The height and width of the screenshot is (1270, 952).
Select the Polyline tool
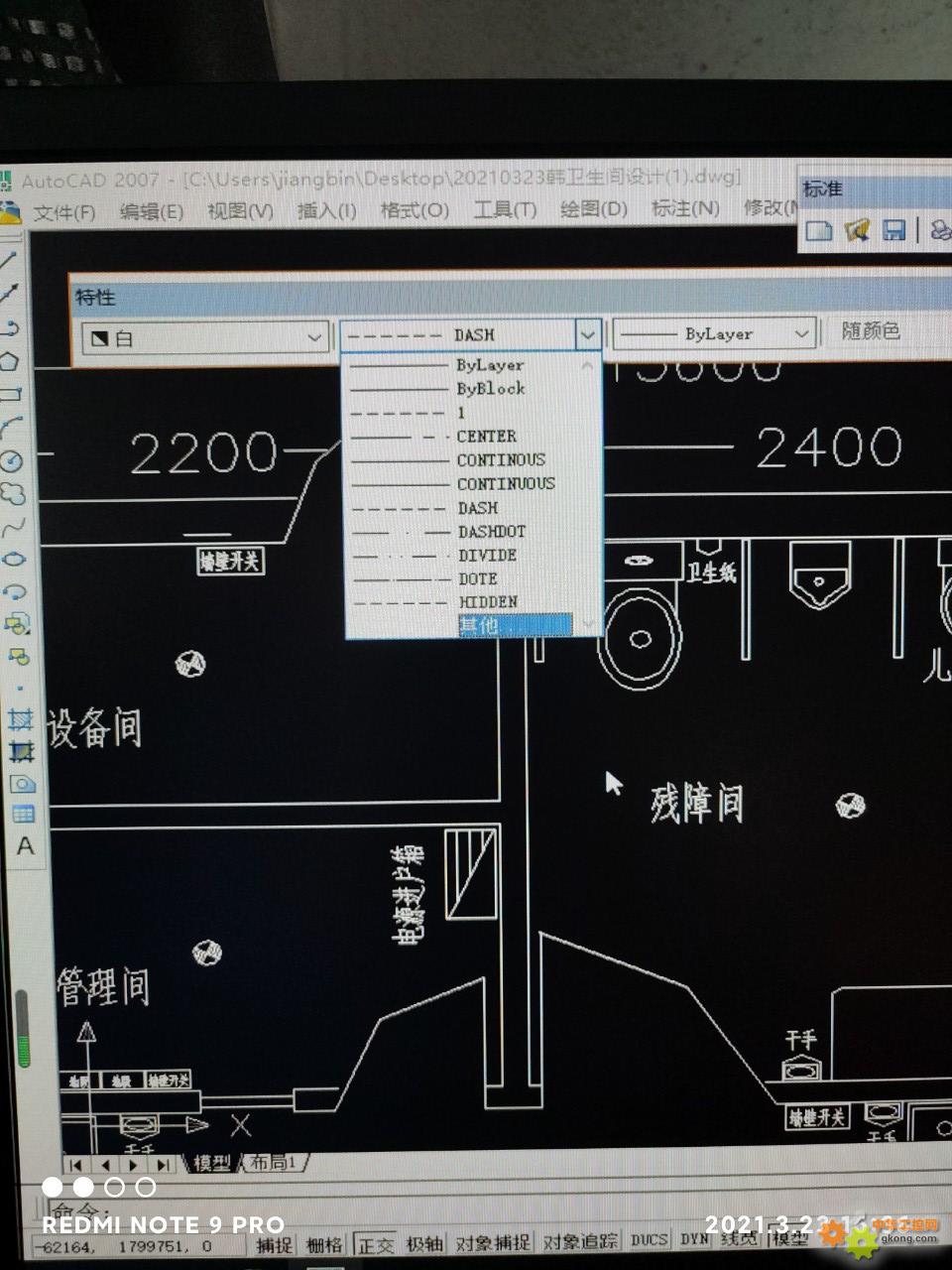pyautogui.click(x=10, y=327)
